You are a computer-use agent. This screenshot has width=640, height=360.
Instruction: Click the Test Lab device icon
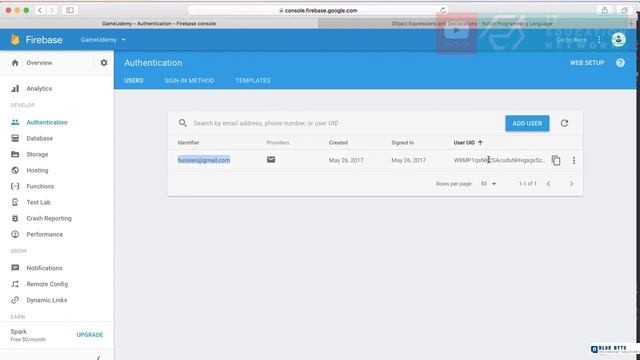click(x=15, y=202)
